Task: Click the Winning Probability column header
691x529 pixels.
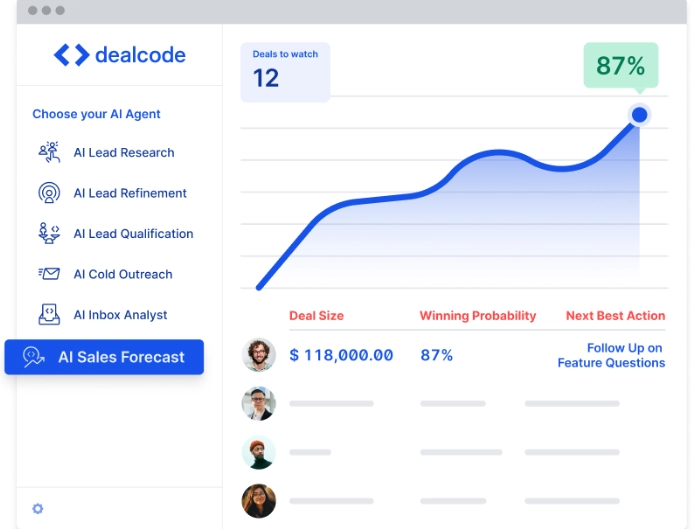Action: tap(478, 316)
